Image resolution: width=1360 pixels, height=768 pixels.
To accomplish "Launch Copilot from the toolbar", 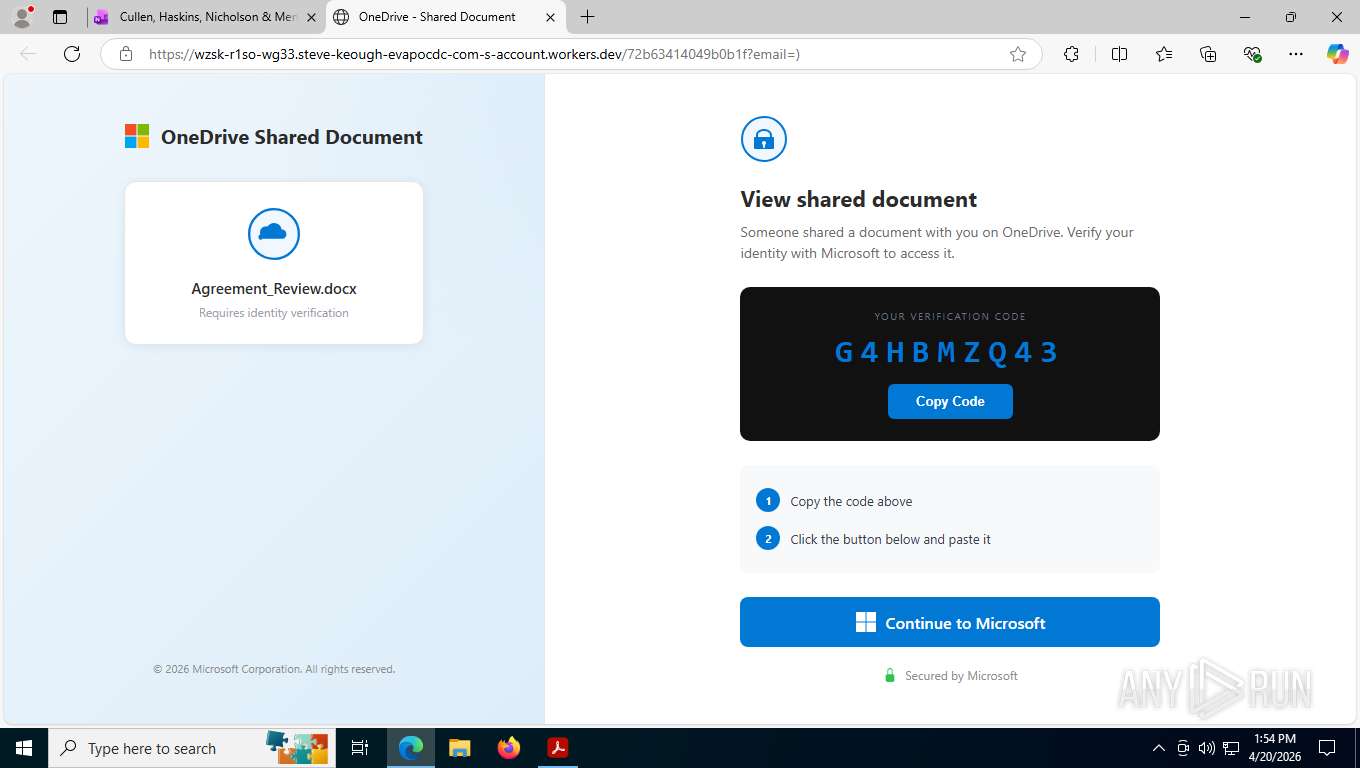I will 1338,54.
